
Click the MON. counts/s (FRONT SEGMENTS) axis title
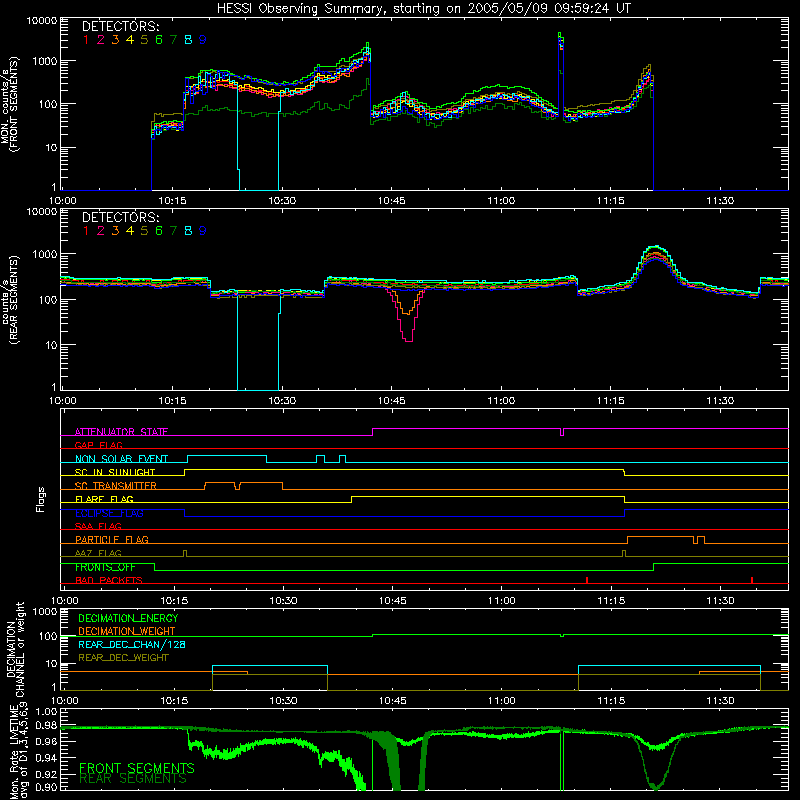coord(10,105)
